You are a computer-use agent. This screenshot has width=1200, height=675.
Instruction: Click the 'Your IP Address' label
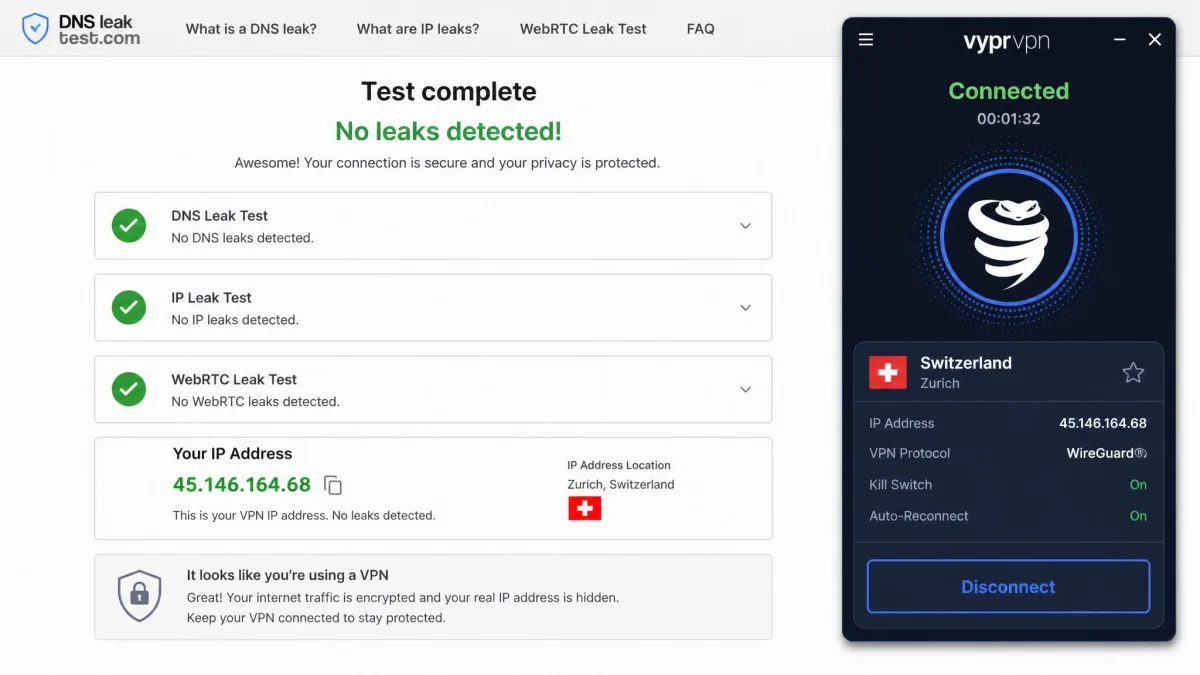(x=232, y=454)
